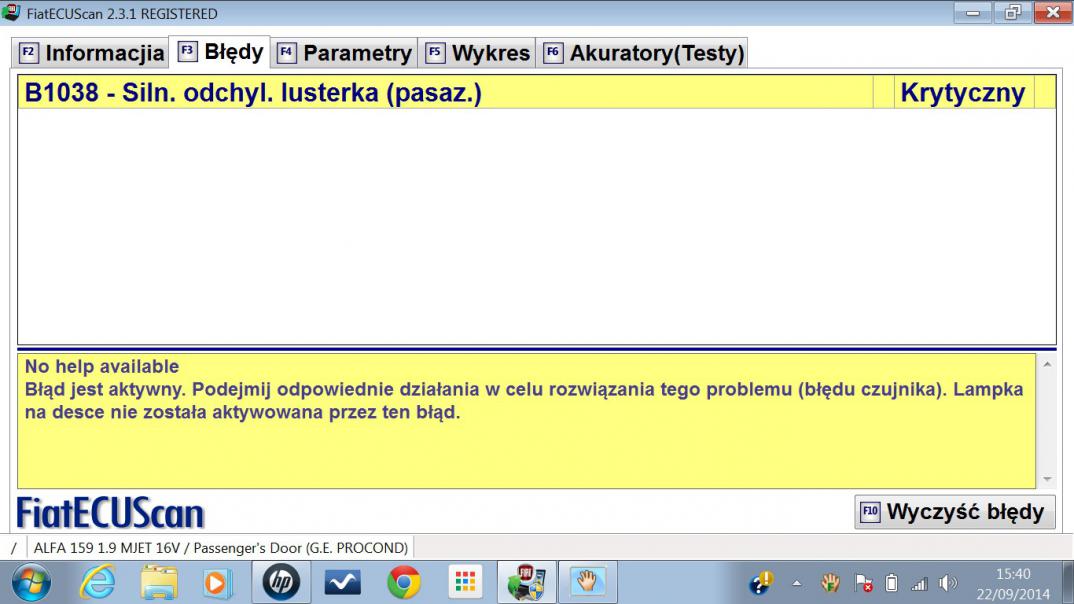Go to the Akuratory(Testy) tab
1074x604 pixels.
[x=642, y=53]
